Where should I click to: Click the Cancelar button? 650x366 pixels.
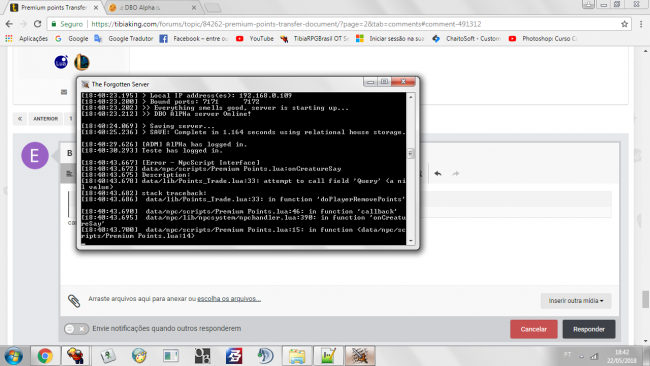[534, 329]
